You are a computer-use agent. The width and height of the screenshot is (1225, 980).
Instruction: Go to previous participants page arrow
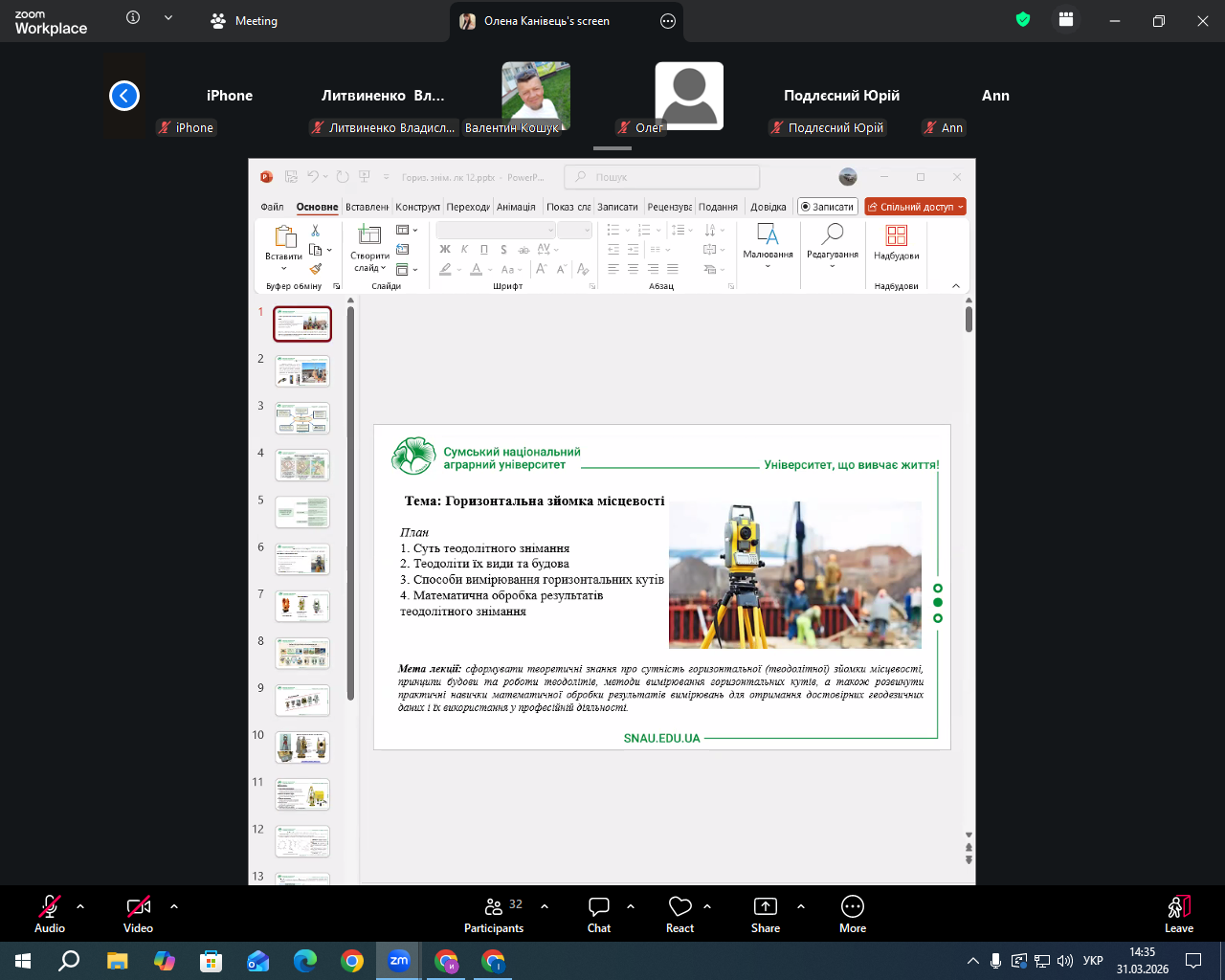(x=124, y=96)
